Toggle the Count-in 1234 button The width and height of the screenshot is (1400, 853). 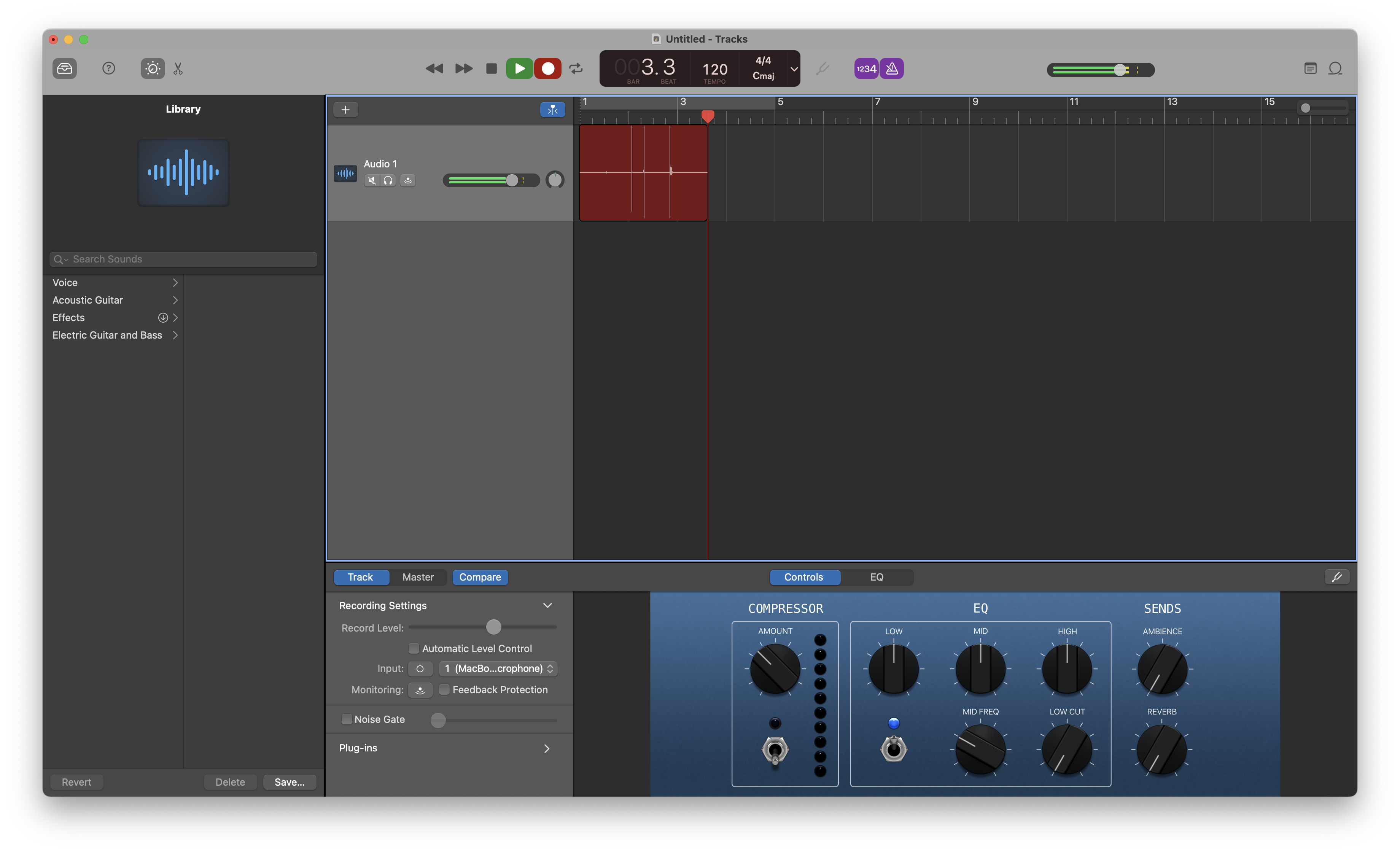click(866, 69)
